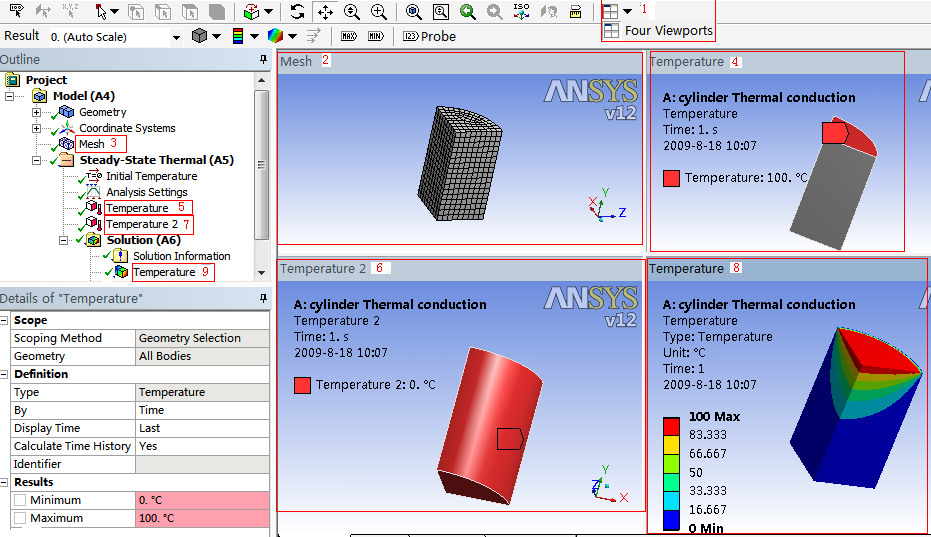This screenshot has height=537, width=931.
Task: Choose the vertex selection filter
Action: [x=136, y=11]
